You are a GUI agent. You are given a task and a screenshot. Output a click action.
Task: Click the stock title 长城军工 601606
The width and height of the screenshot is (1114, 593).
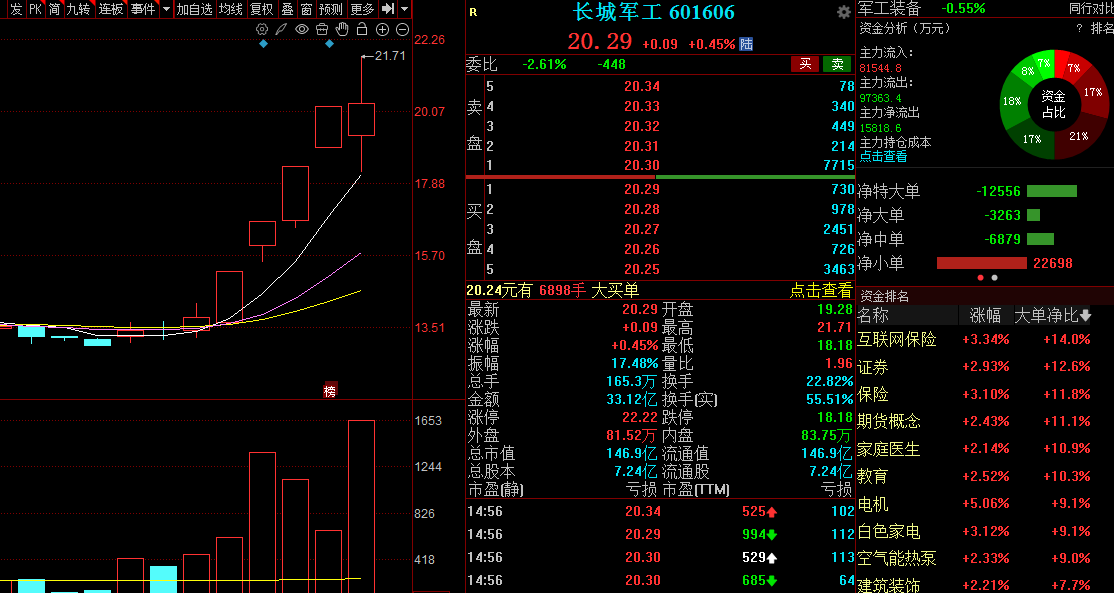[654, 12]
